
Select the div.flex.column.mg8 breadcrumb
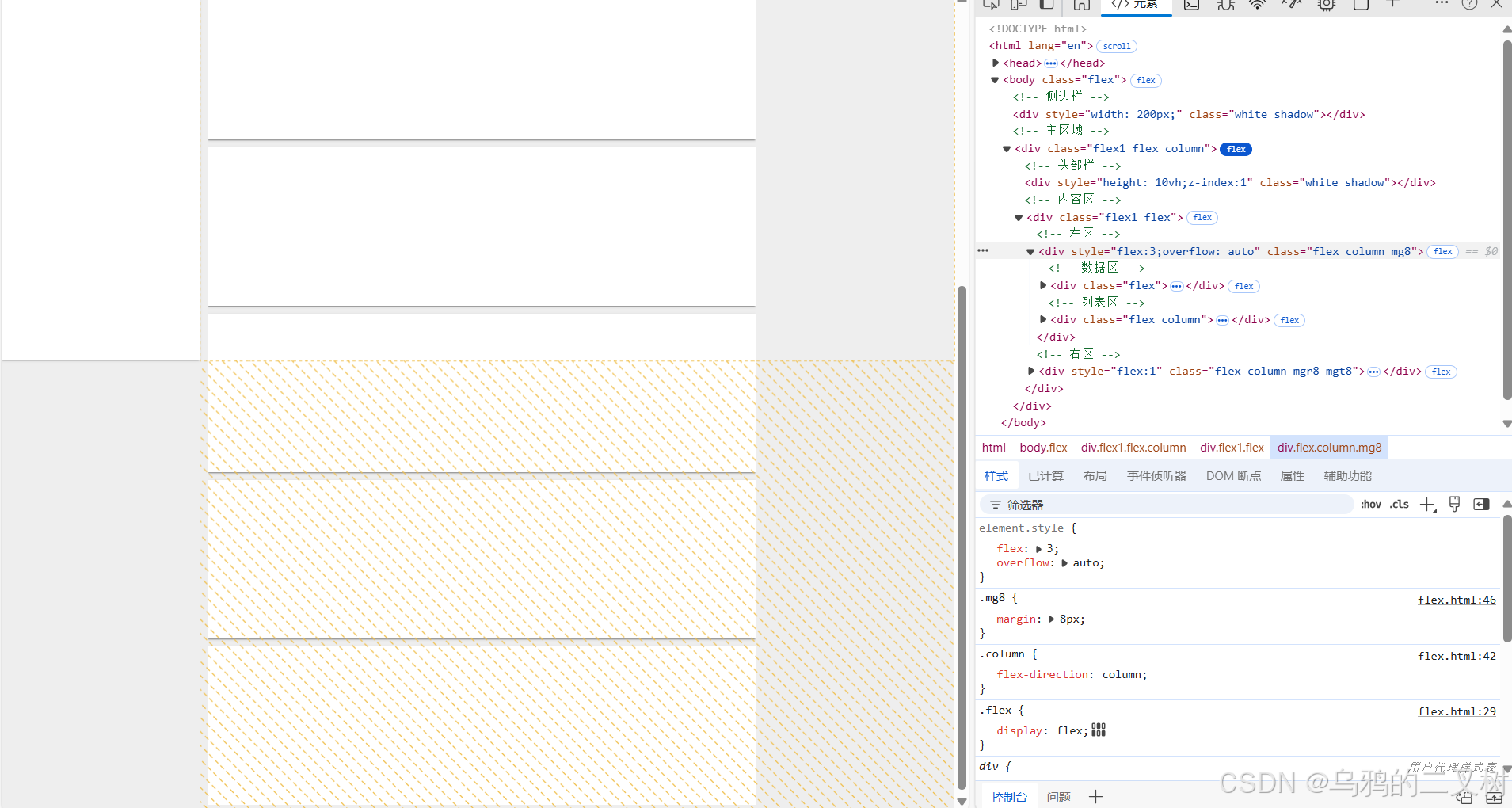[1329, 447]
